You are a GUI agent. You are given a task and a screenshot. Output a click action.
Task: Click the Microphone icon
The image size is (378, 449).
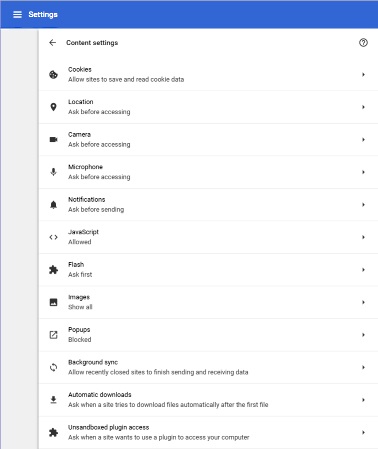(x=53, y=172)
